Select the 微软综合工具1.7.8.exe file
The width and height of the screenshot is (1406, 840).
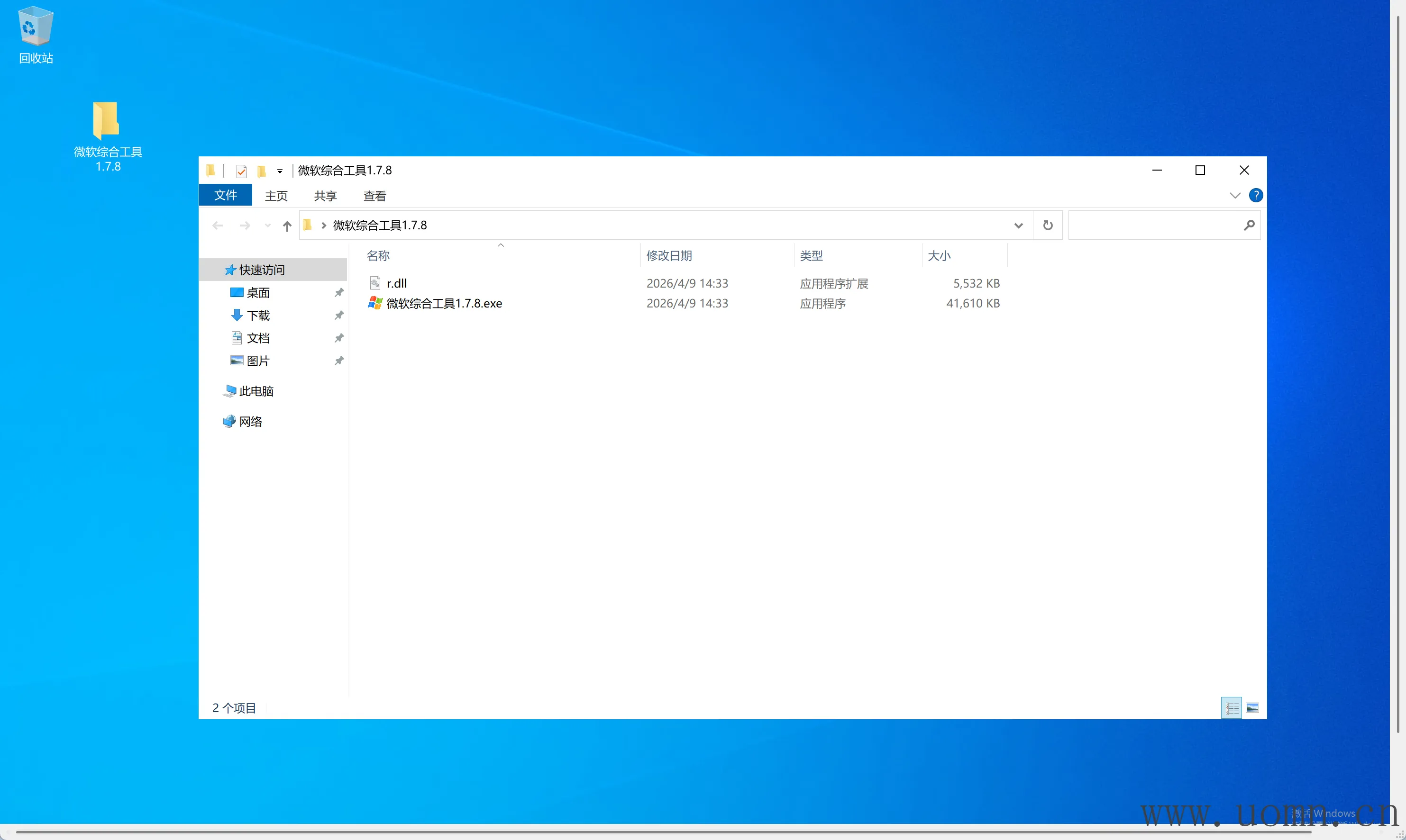tap(444, 303)
